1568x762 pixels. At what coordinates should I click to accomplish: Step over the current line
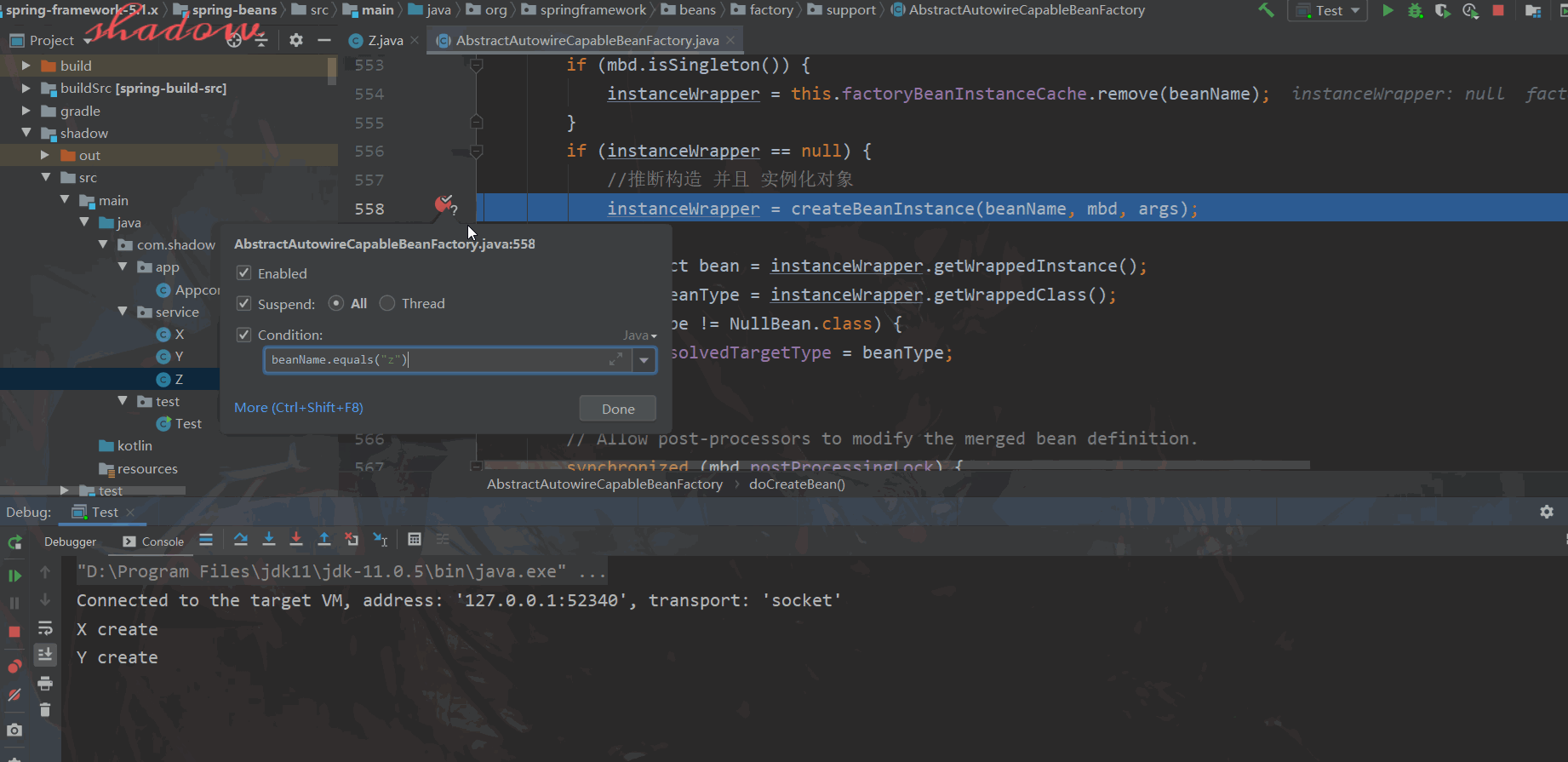coord(241,539)
